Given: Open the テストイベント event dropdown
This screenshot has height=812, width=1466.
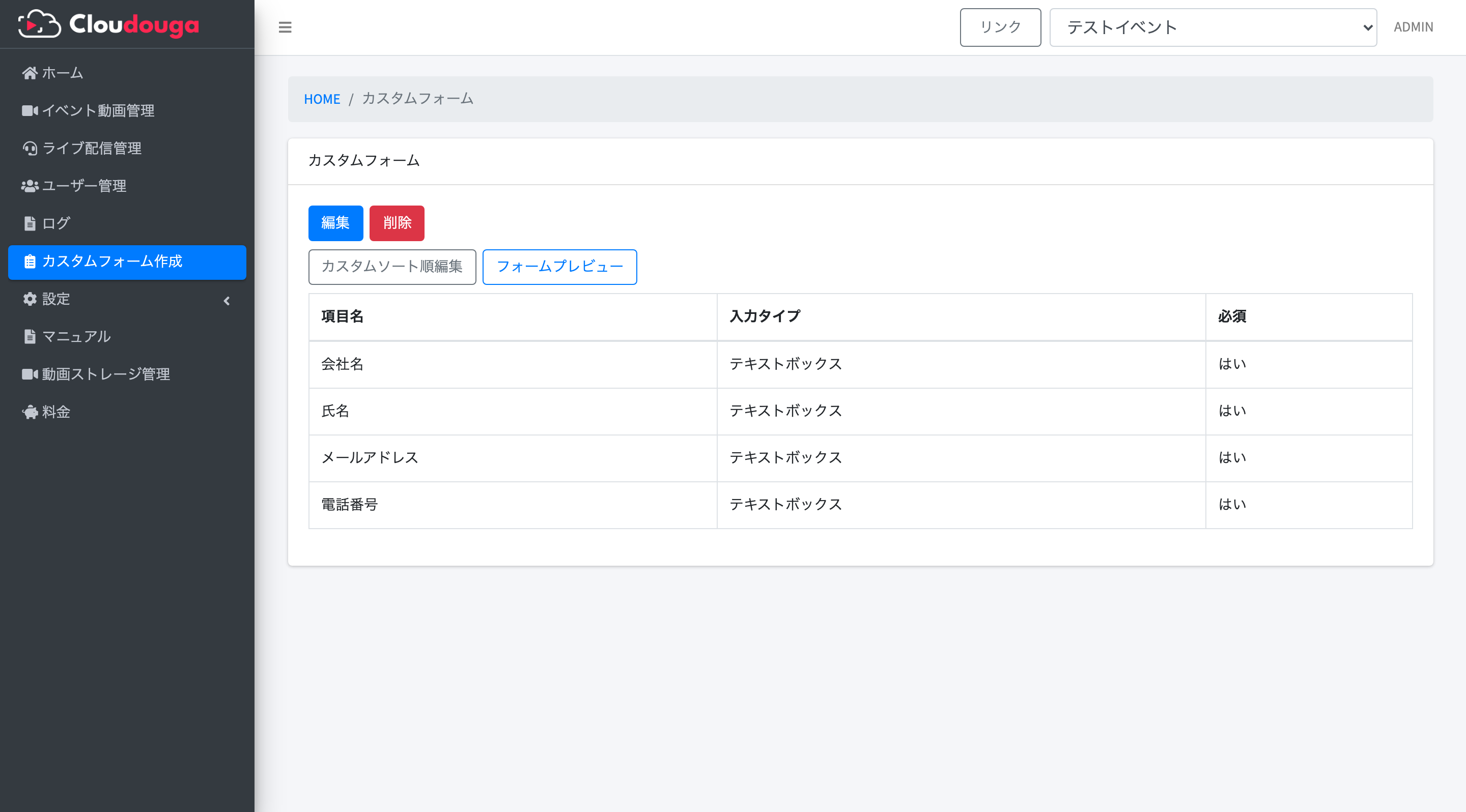Looking at the screenshot, I should click(x=1213, y=27).
